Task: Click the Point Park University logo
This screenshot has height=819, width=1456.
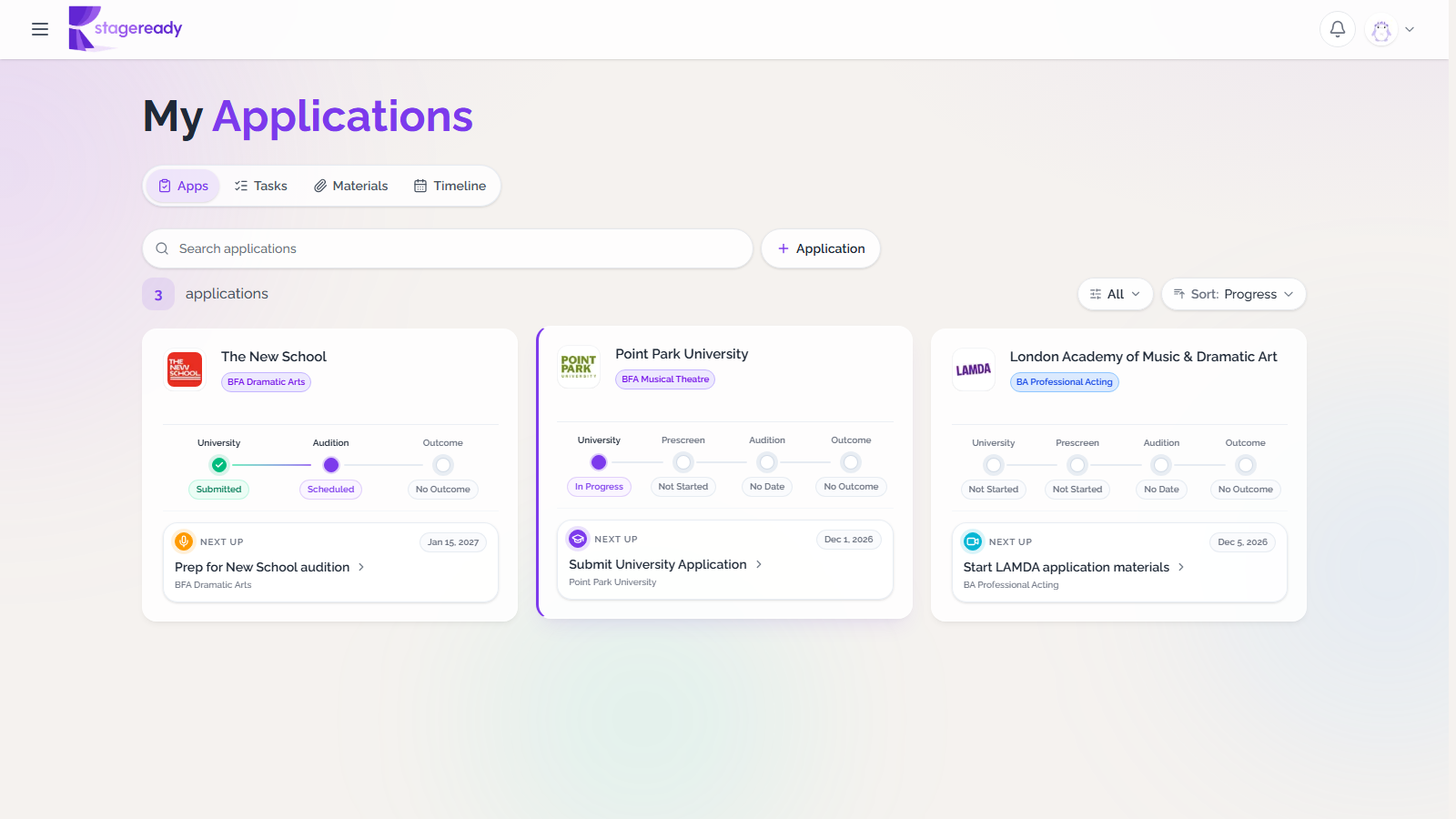Action: pos(579,367)
